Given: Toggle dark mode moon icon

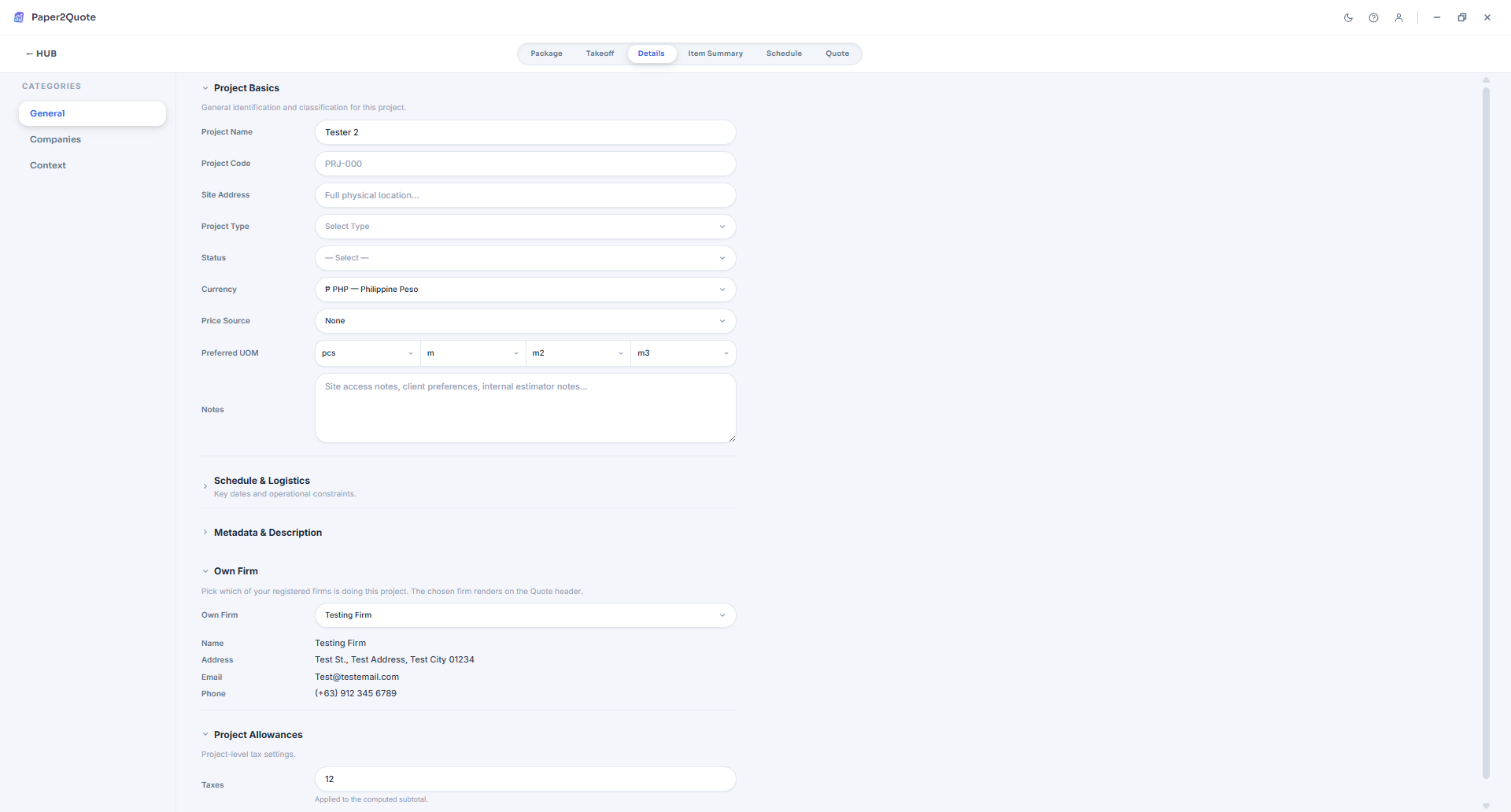Looking at the screenshot, I should click(1348, 17).
